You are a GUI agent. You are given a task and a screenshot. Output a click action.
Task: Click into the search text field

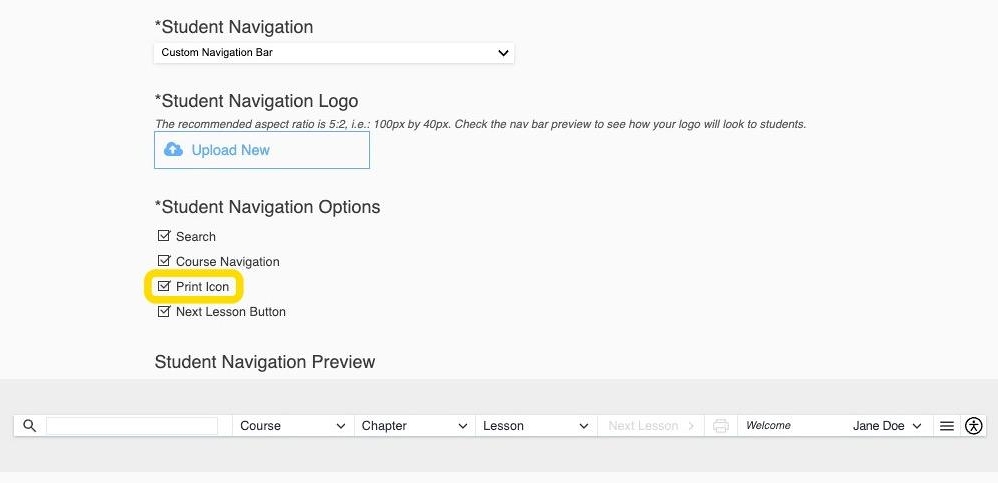tap(131, 426)
